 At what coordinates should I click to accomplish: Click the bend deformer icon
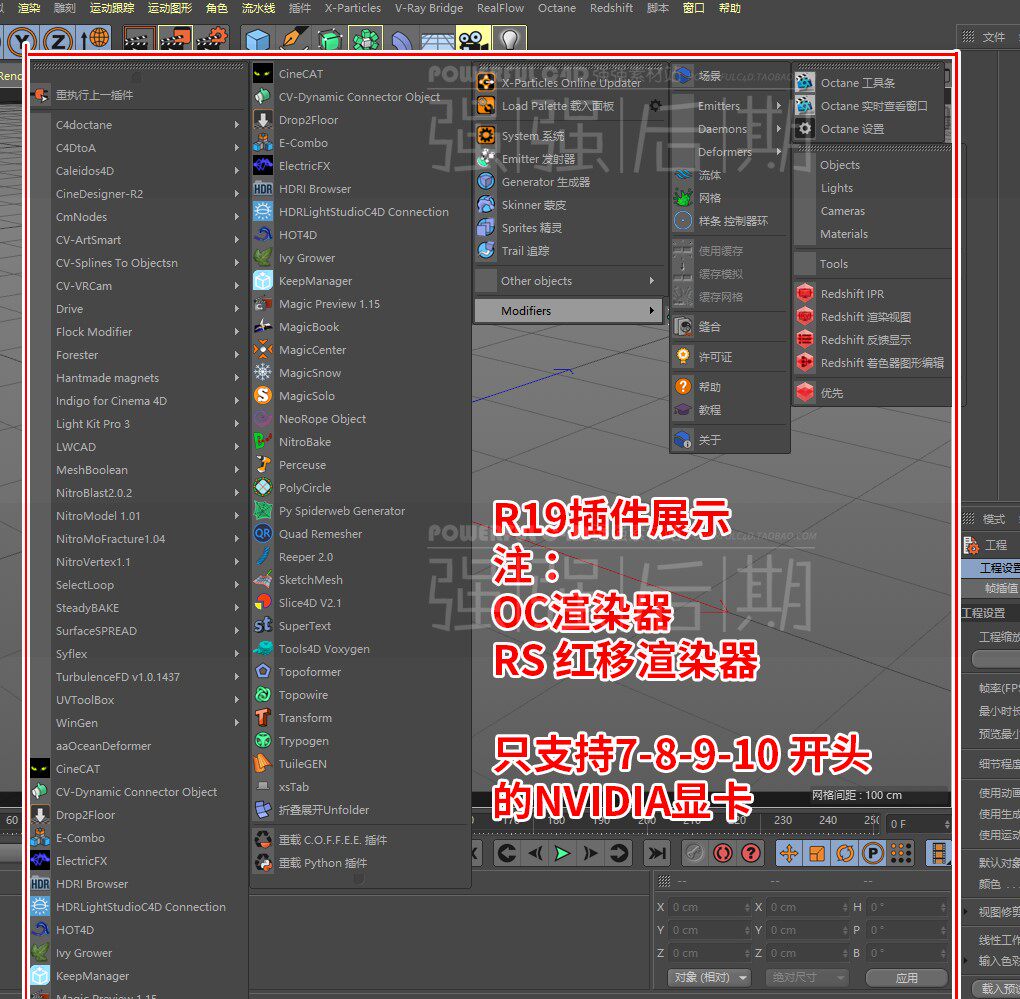pyautogui.click(x=401, y=40)
